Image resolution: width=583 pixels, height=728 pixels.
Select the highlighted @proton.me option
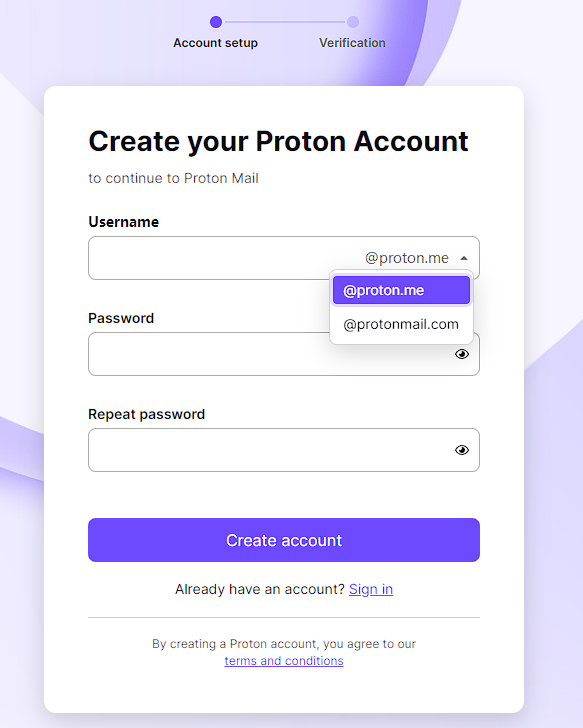pos(401,290)
